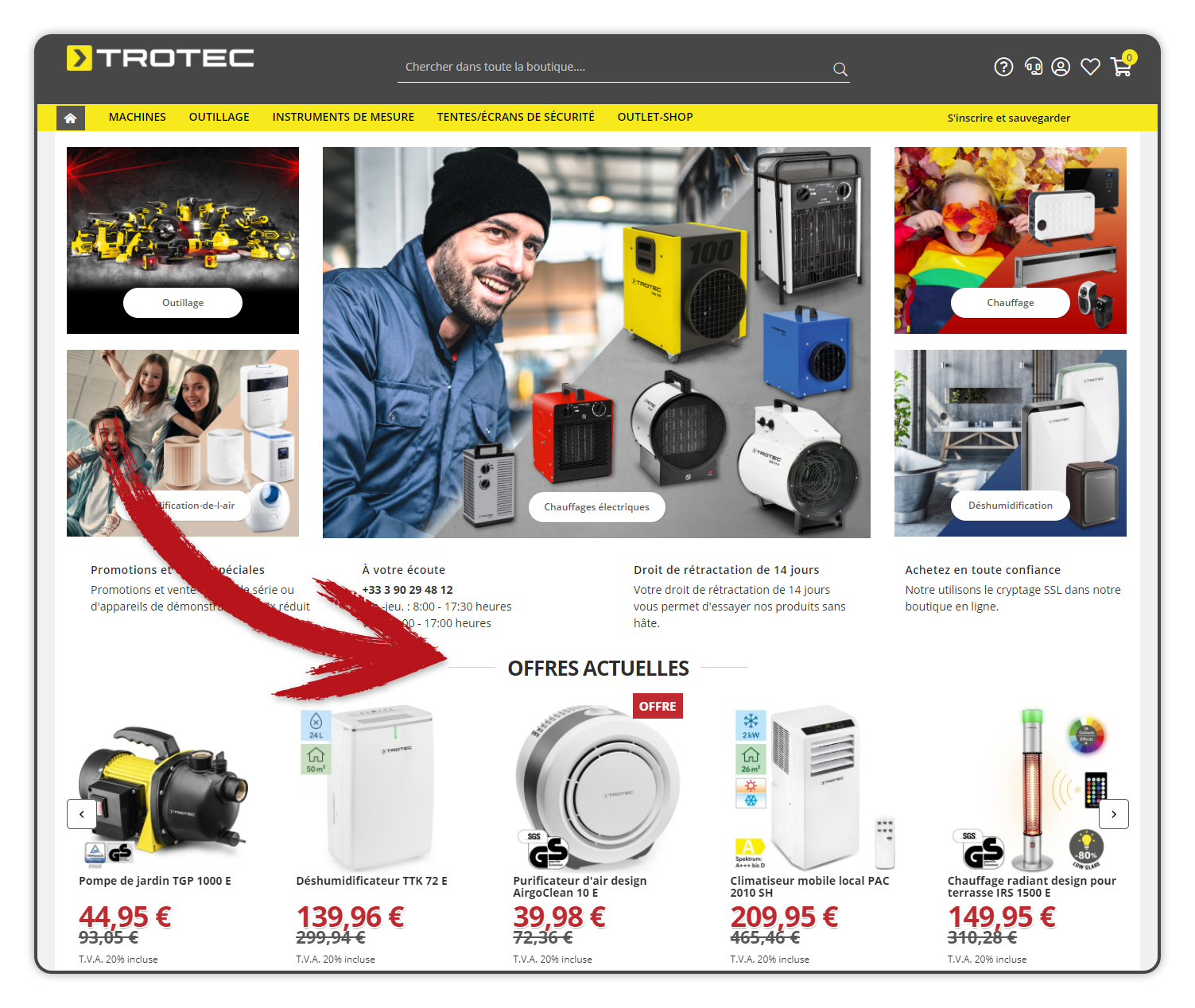Screen dimensions: 1195x1008
Task: Open the Pompe de jardin TGP 1000 E link
Action: click(x=155, y=881)
